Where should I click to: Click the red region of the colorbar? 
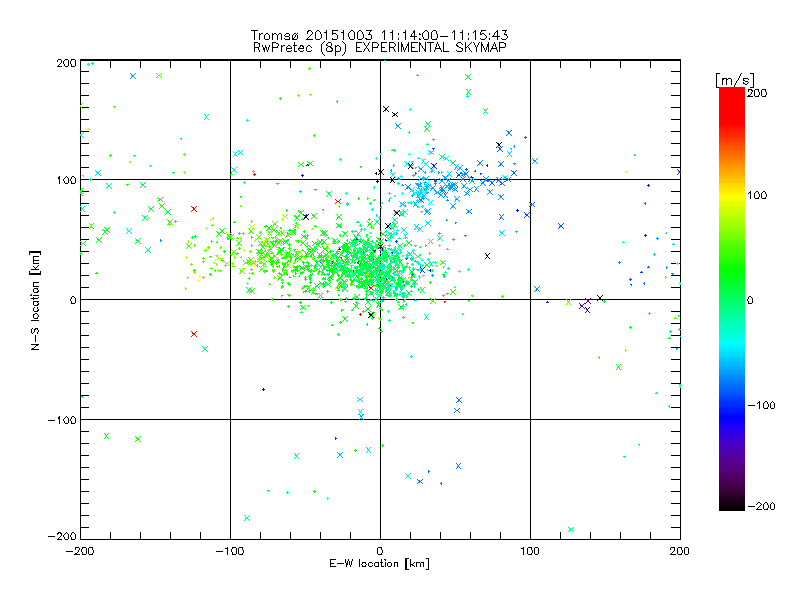click(732, 105)
